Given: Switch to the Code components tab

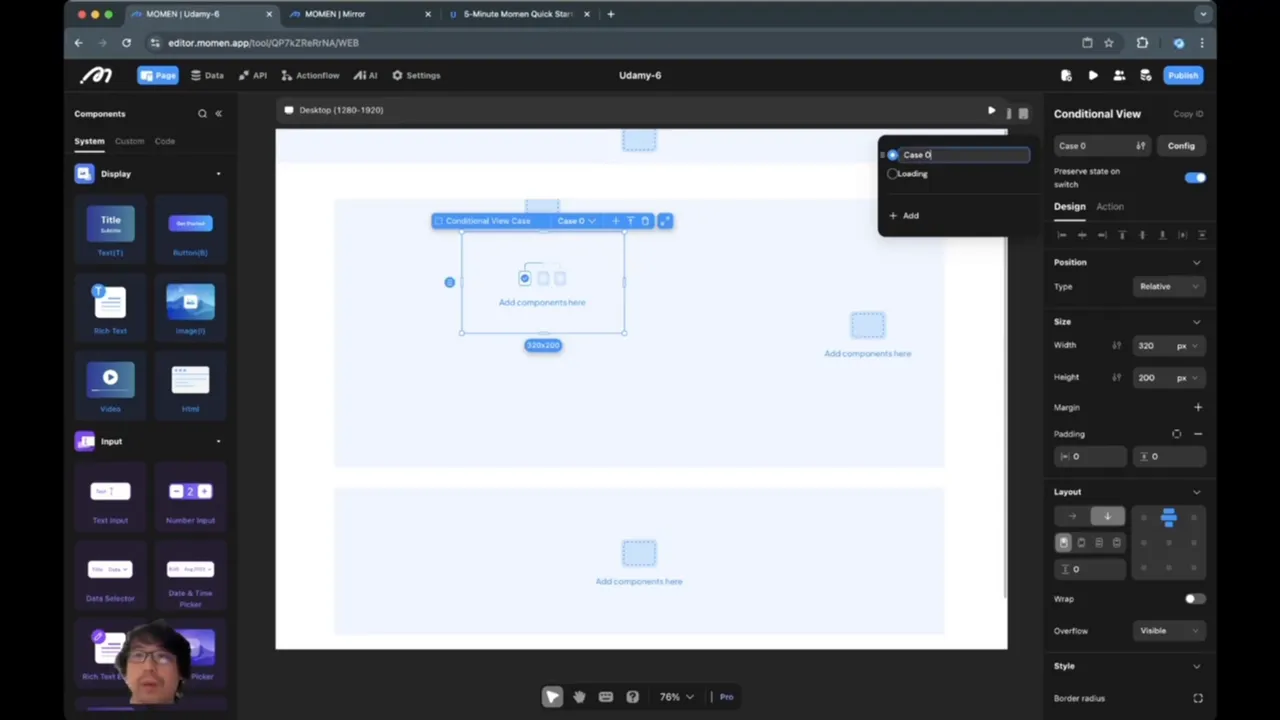Looking at the screenshot, I should (165, 141).
